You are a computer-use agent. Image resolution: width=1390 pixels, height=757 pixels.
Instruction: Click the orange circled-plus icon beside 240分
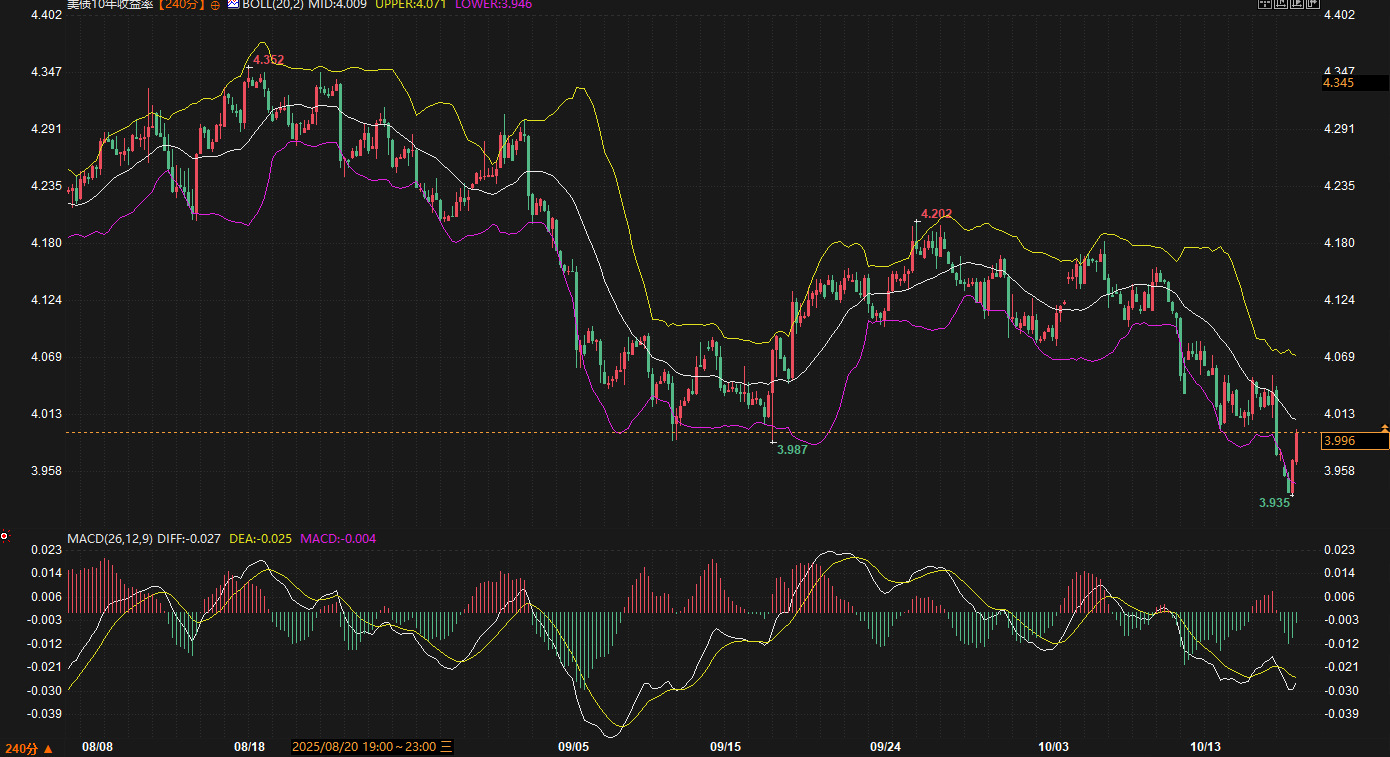coord(215,5)
